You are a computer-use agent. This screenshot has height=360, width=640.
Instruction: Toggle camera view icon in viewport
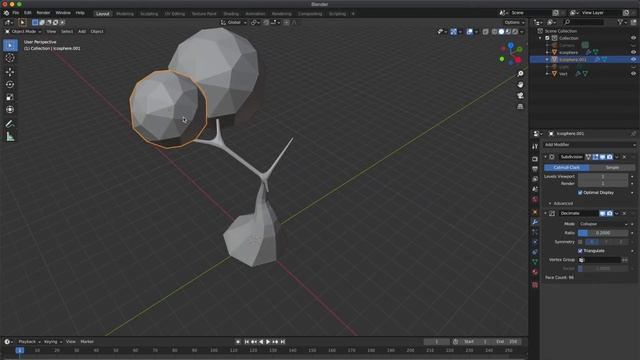tap(520, 96)
